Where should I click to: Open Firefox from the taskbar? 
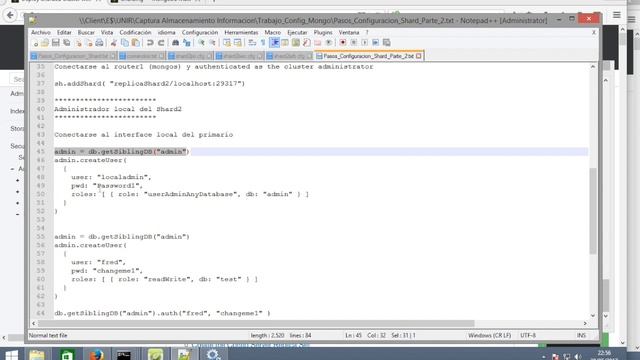(x=96, y=354)
